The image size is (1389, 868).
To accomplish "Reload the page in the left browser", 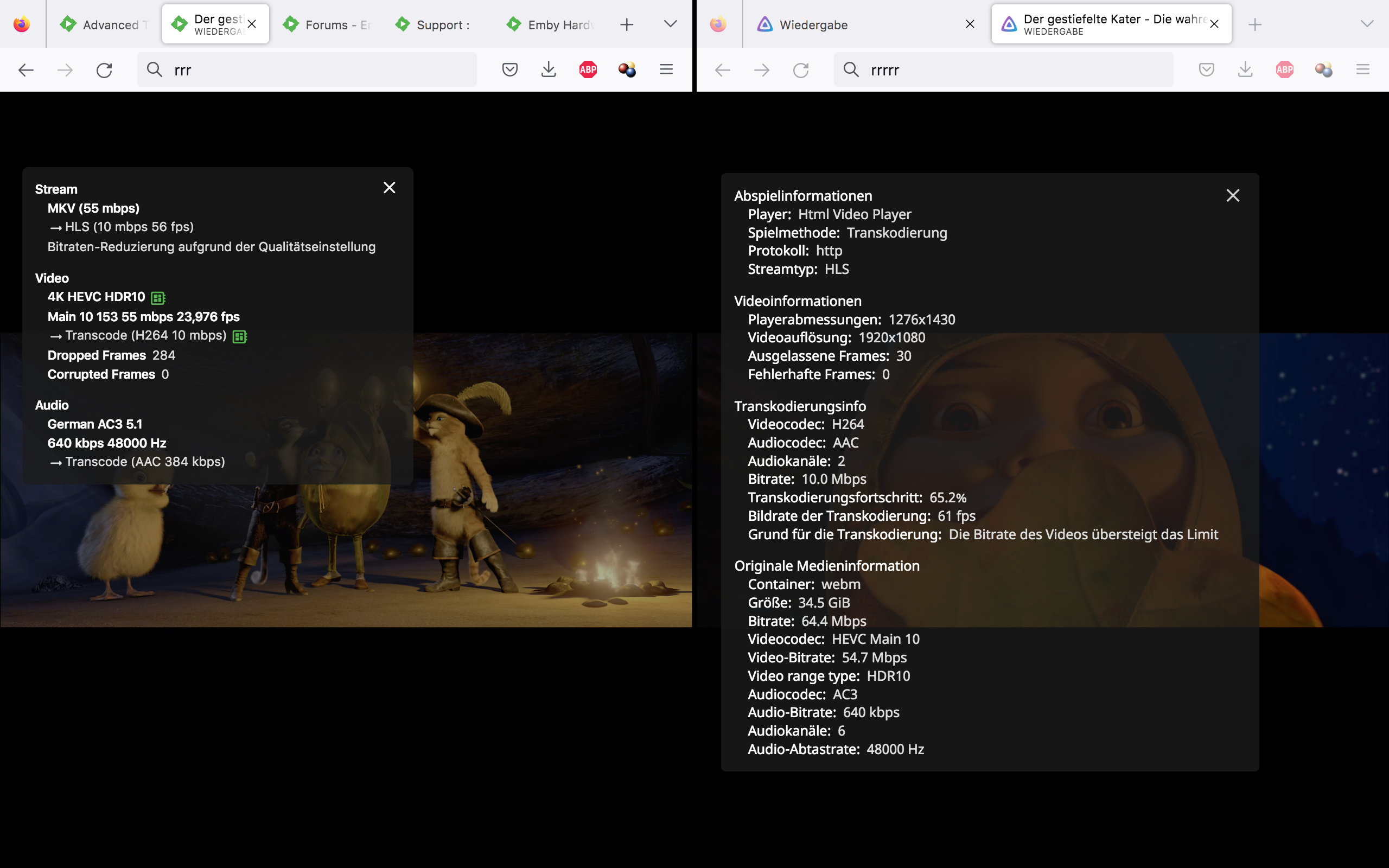I will (x=104, y=70).
